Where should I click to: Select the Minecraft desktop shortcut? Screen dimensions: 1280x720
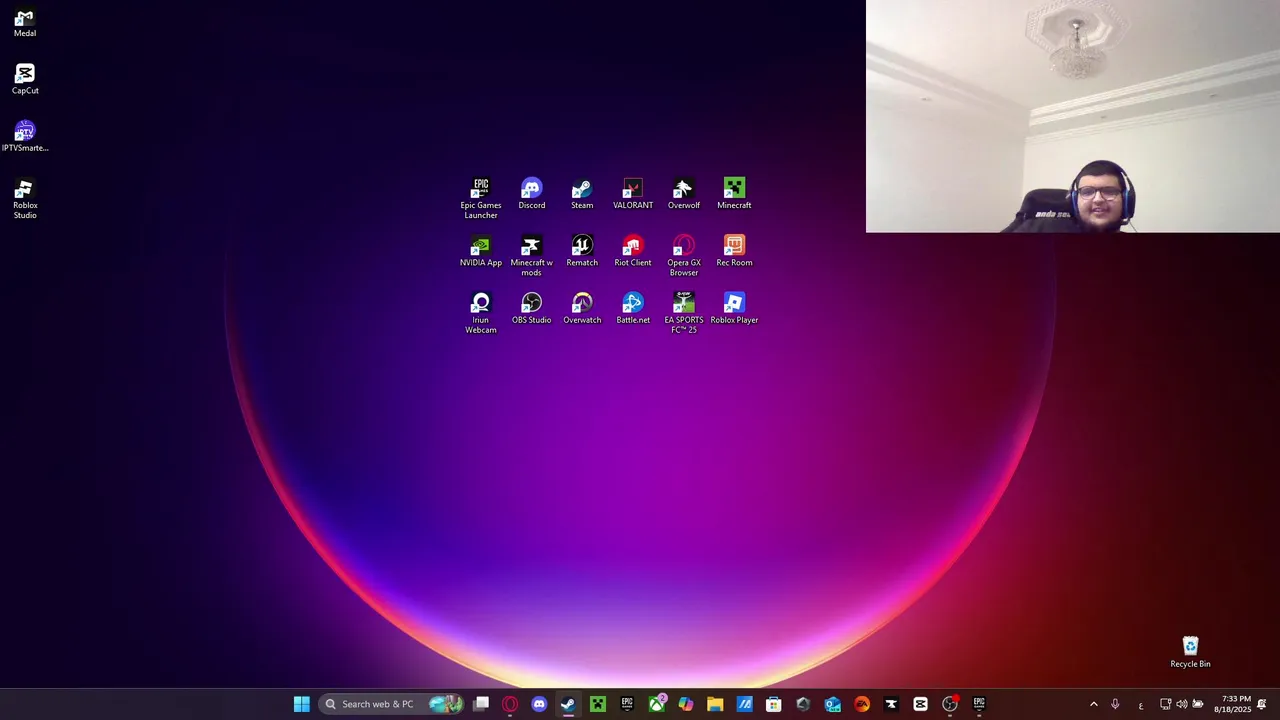coord(734,194)
